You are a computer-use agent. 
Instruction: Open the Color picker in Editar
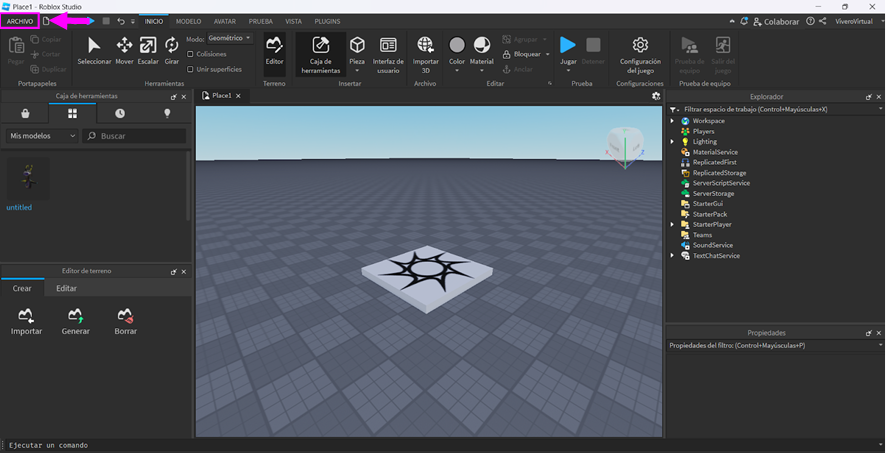457,50
